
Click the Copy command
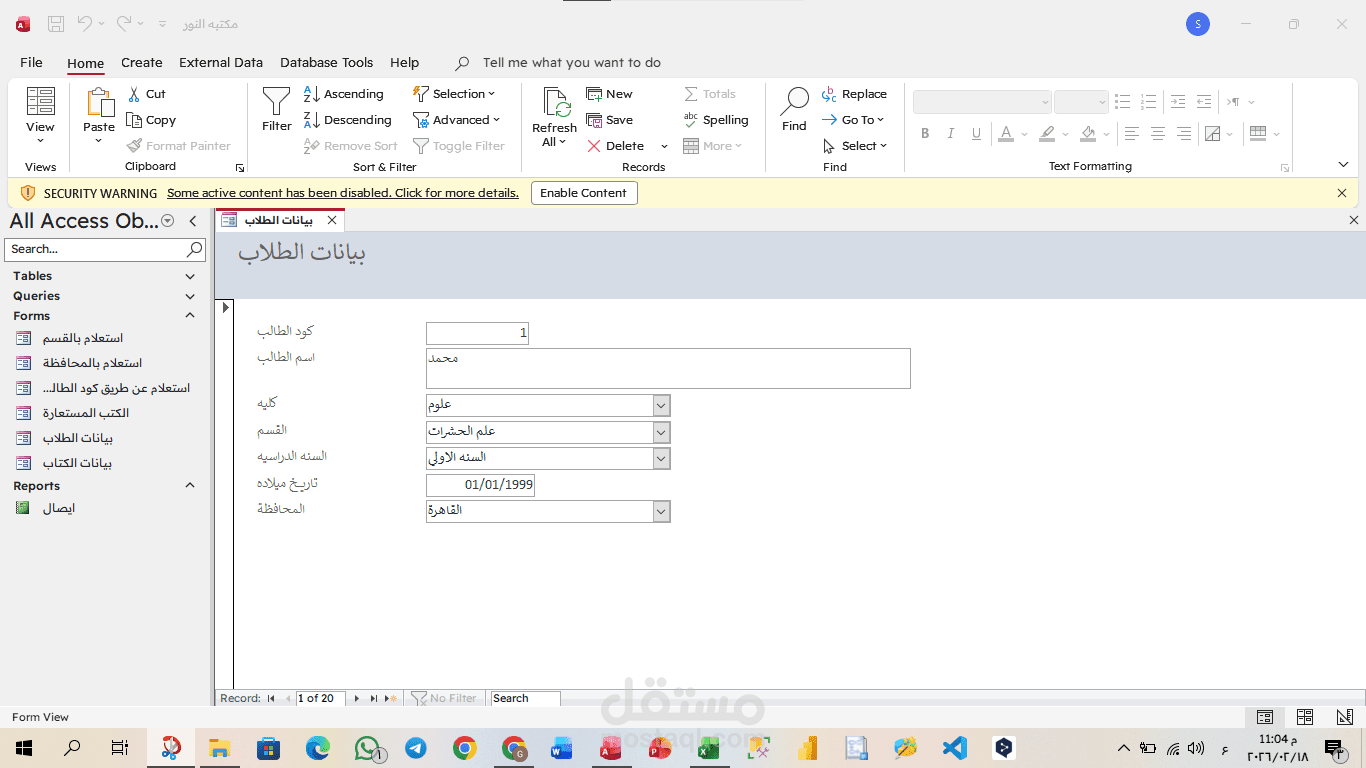[x=151, y=120]
